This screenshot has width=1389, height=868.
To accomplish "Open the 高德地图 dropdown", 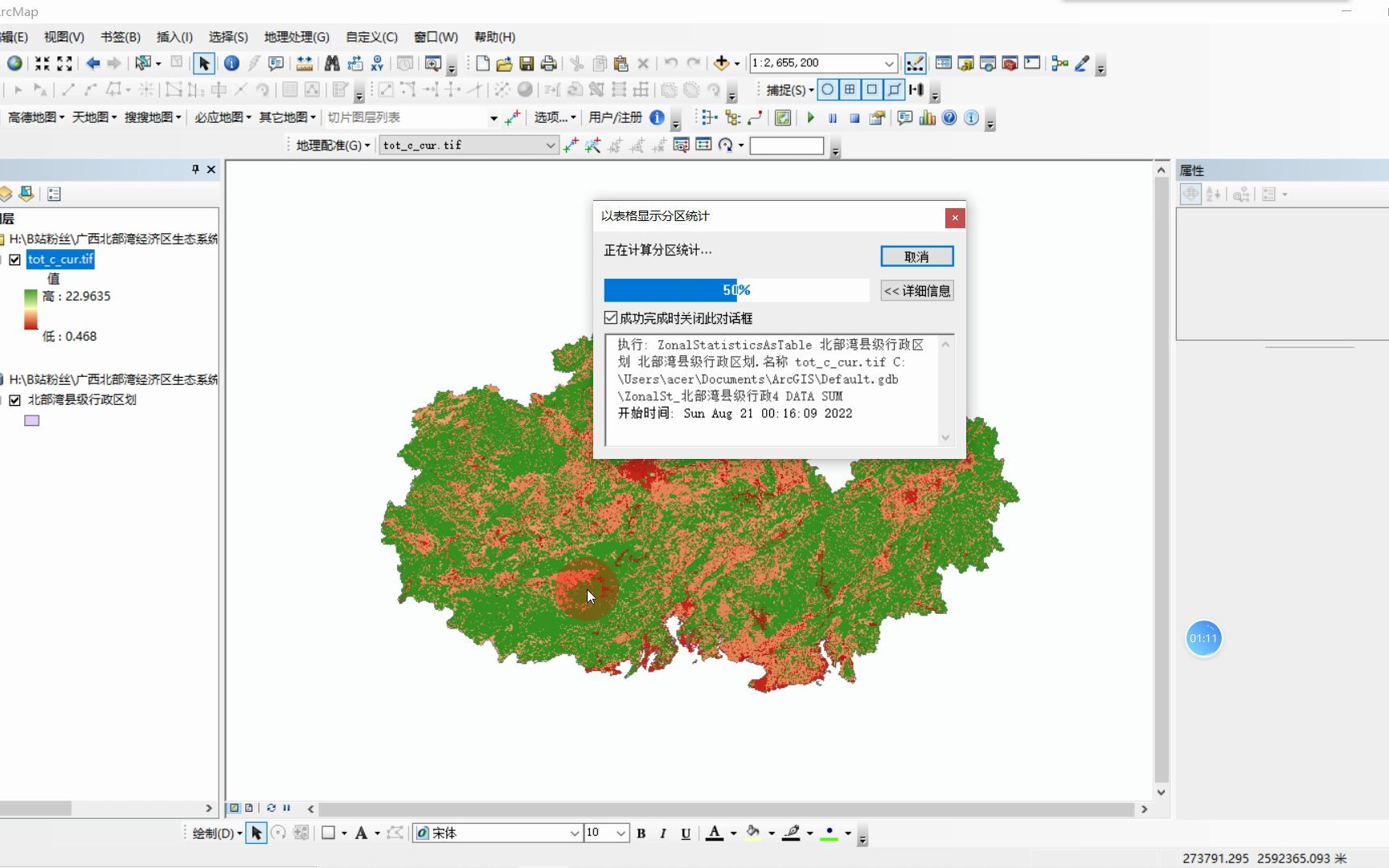I will 36,117.
